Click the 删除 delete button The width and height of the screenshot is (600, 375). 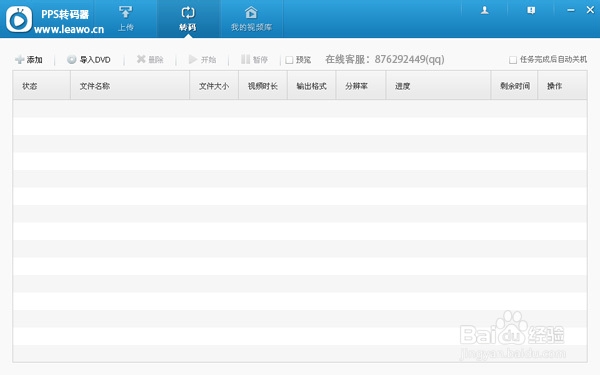click(x=150, y=59)
